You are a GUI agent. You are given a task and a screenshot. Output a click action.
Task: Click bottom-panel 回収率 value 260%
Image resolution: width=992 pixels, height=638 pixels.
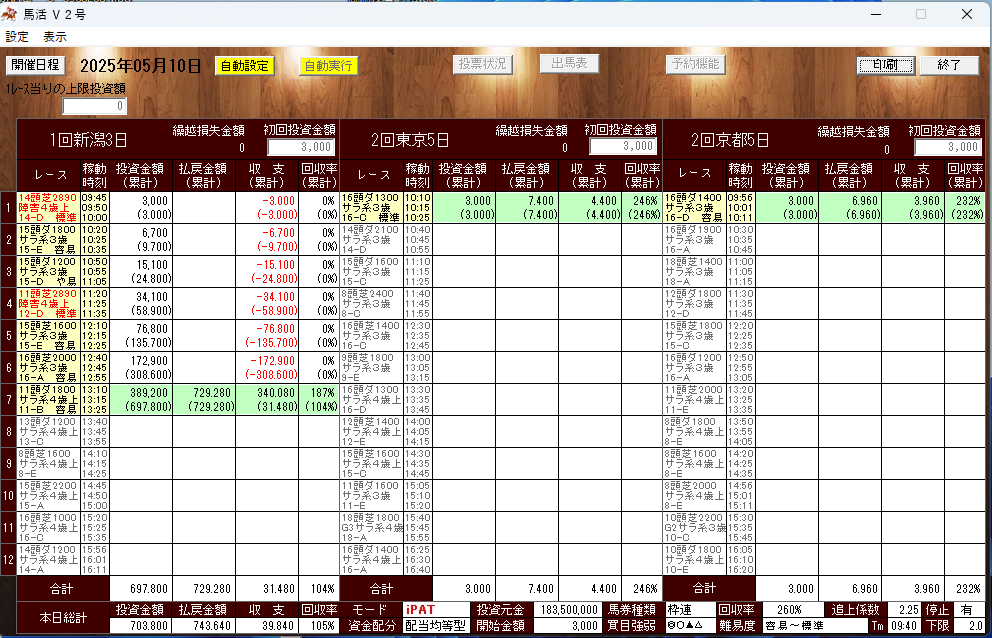tap(793, 610)
